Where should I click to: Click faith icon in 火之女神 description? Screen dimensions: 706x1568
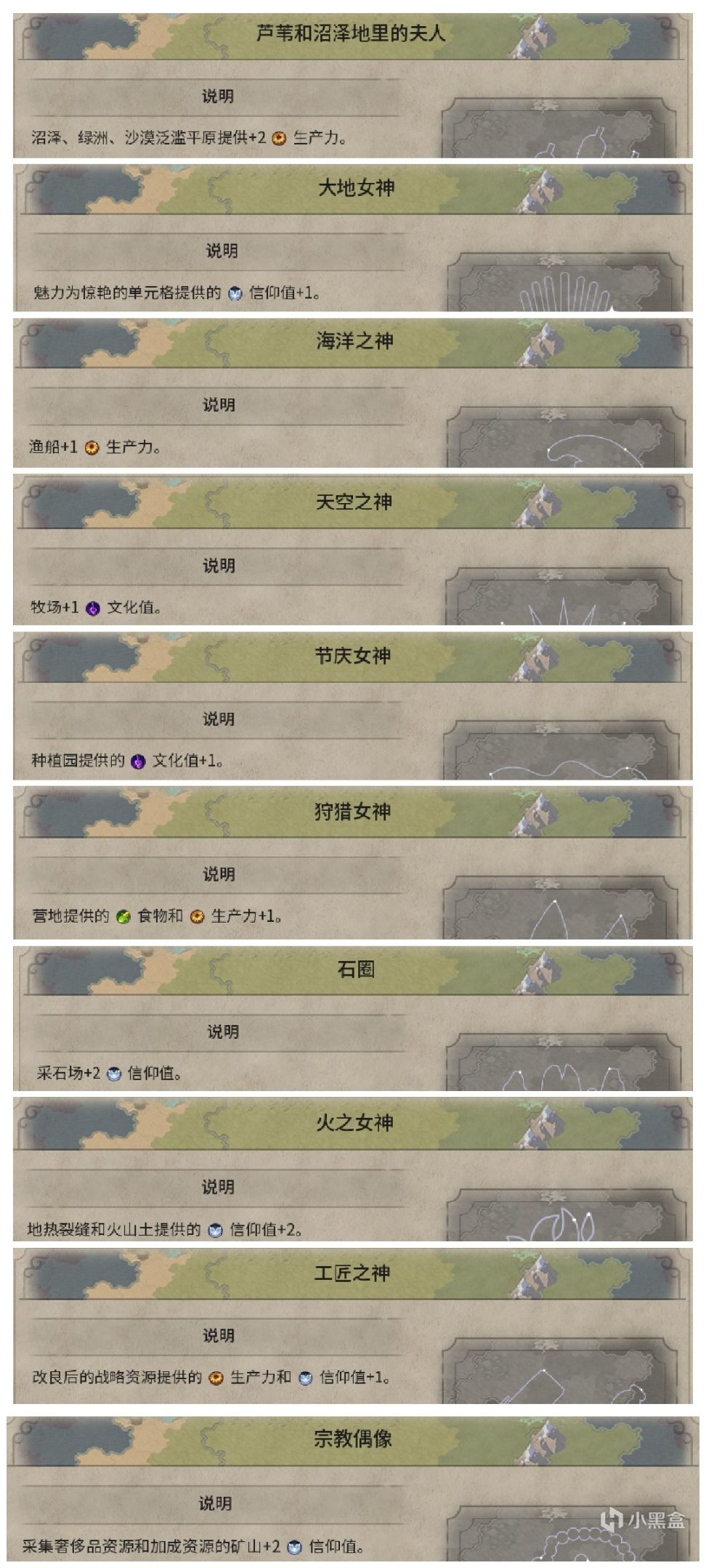coord(215,1230)
